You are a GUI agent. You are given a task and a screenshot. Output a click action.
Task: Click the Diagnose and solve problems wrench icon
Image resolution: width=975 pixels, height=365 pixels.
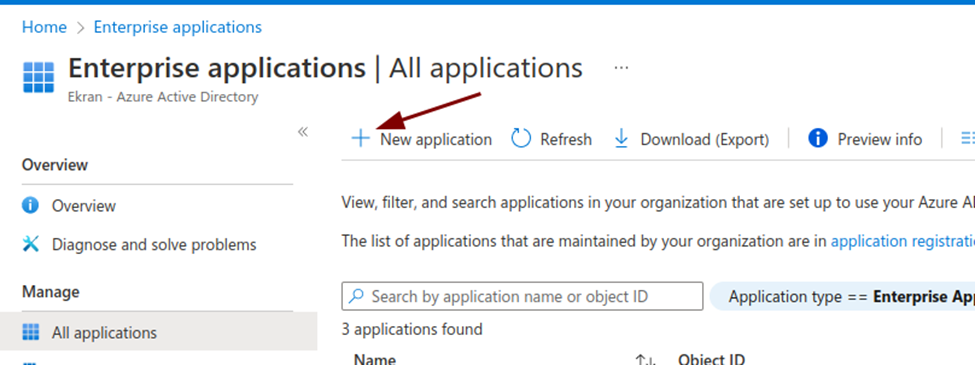coord(30,244)
